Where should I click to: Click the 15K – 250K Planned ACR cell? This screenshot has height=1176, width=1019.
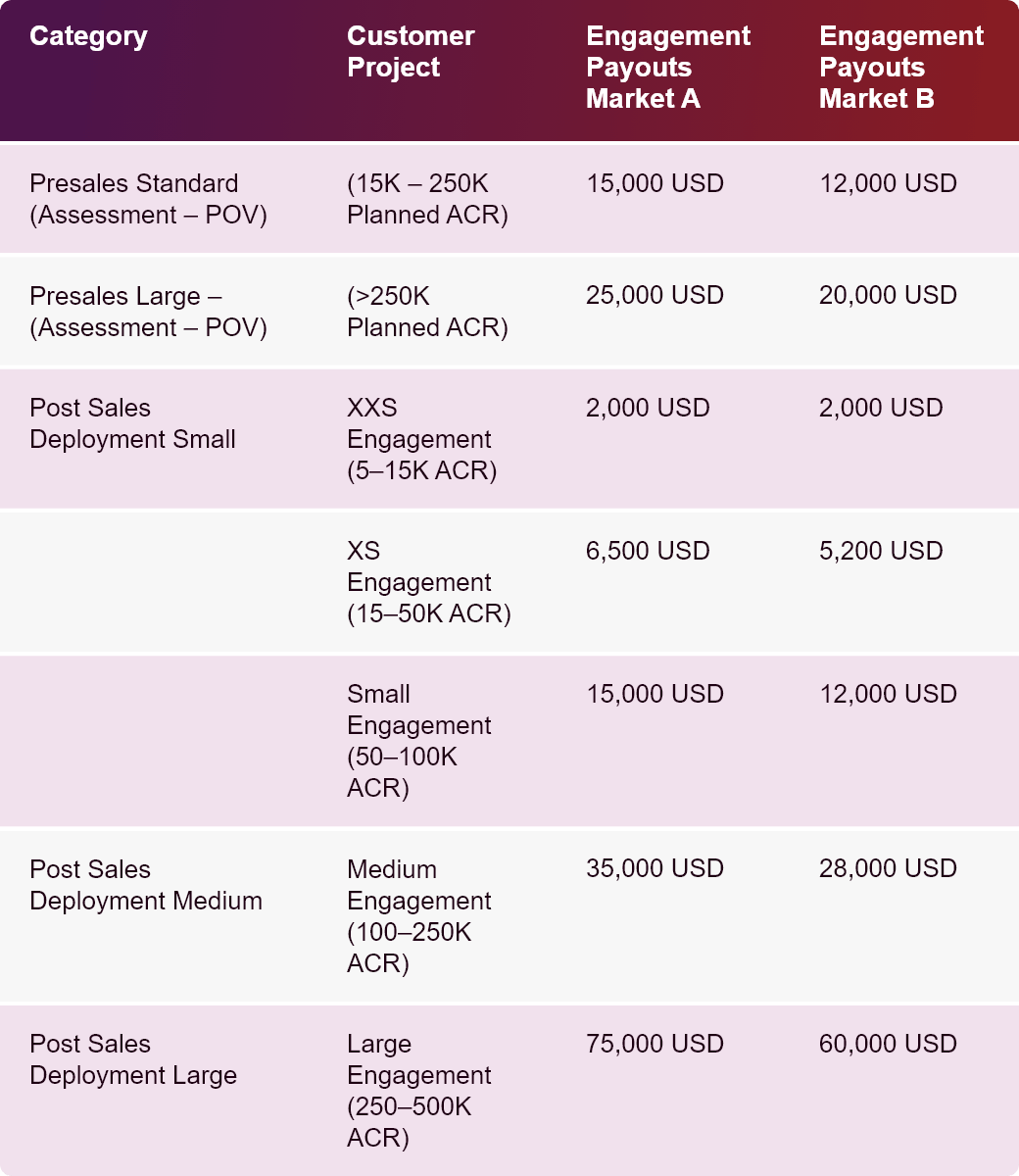click(x=427, y=199)
